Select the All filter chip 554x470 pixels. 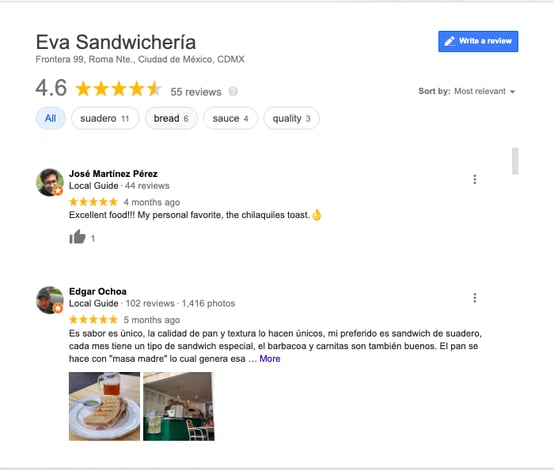tap(51, 118)
